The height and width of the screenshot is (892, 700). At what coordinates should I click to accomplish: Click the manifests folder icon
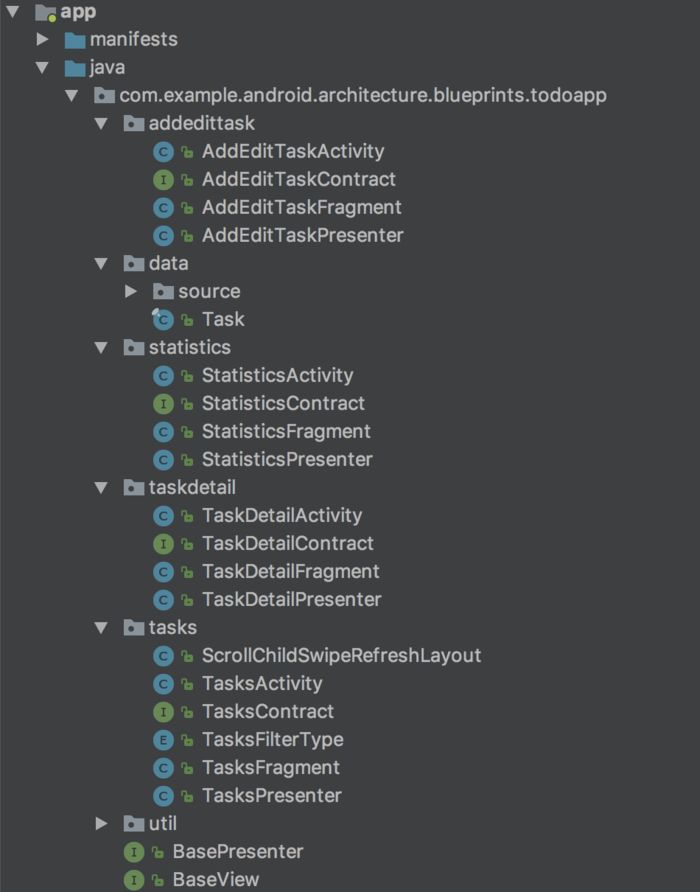(x=75, y=40)
